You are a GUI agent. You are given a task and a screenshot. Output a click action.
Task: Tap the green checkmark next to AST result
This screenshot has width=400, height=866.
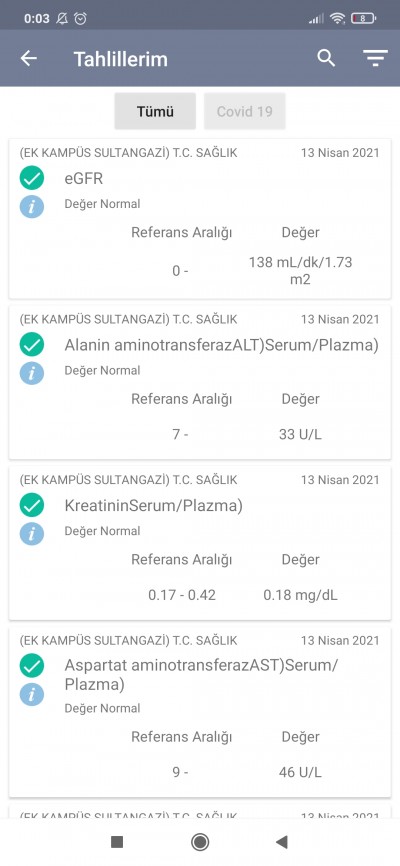31,666
